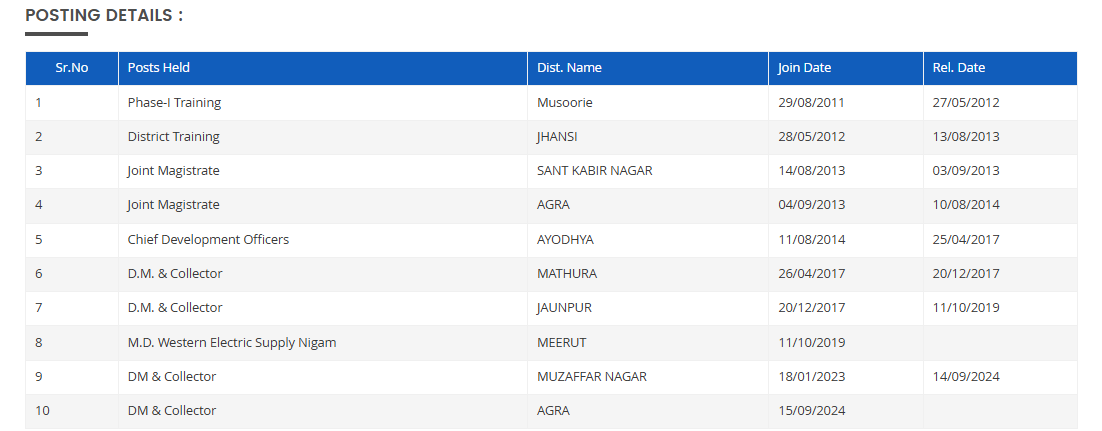The height and width of the screenshot is (431, 1102).
Task: Click the Chief Development Officers post
Action: (x=208, y=240)
